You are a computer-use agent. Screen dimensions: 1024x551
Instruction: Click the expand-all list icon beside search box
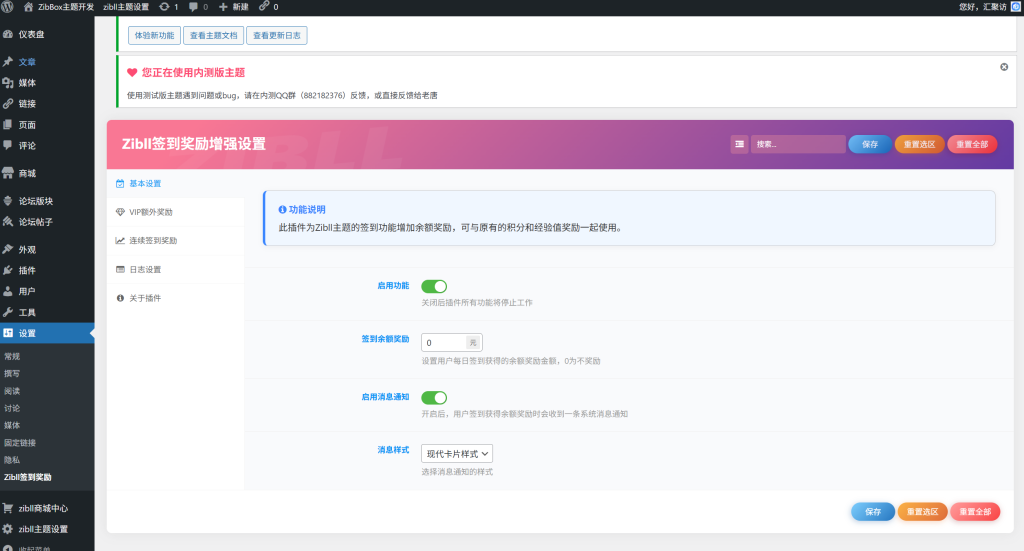(x=739, y=144)
